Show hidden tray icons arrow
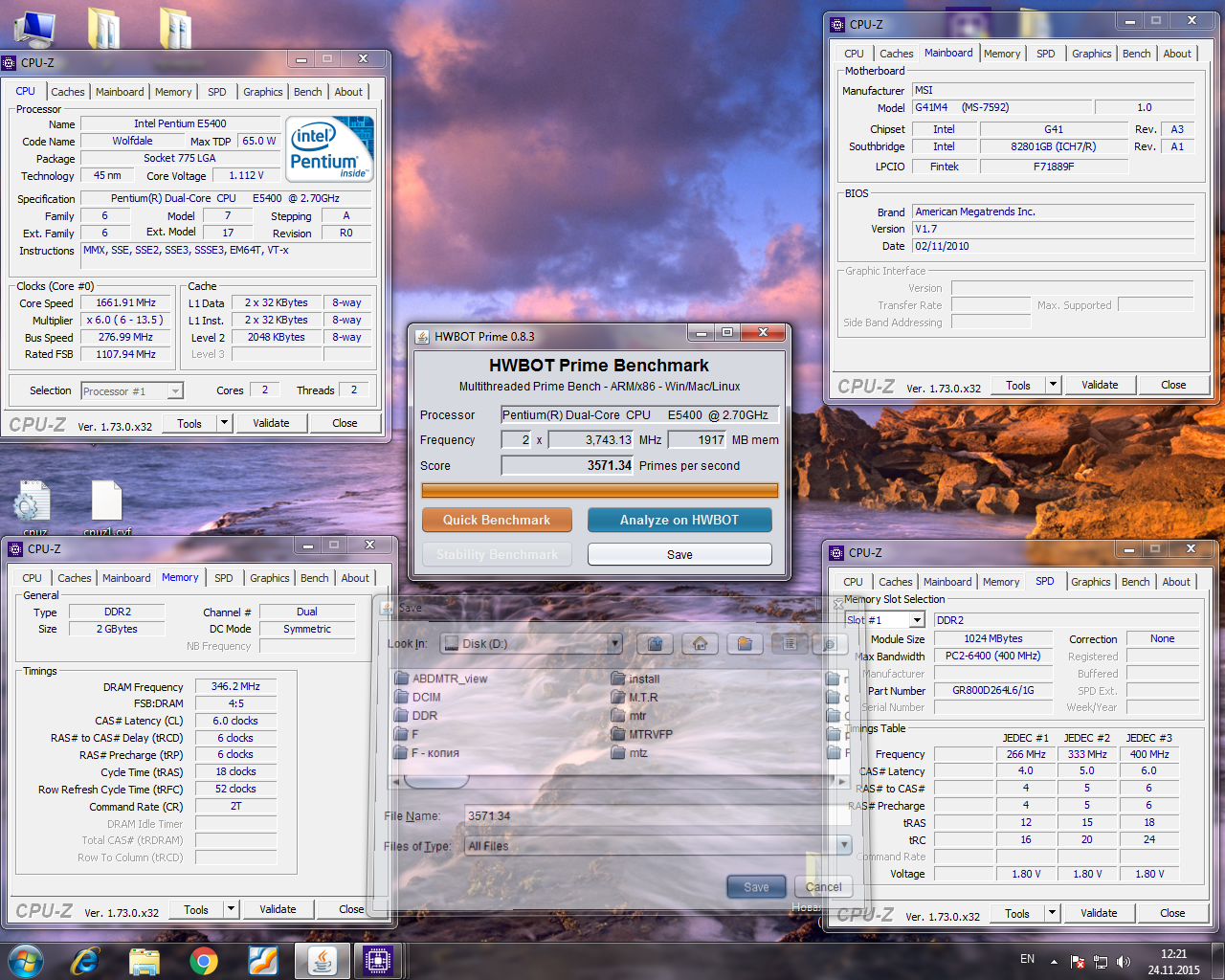 click(1054, 961)
